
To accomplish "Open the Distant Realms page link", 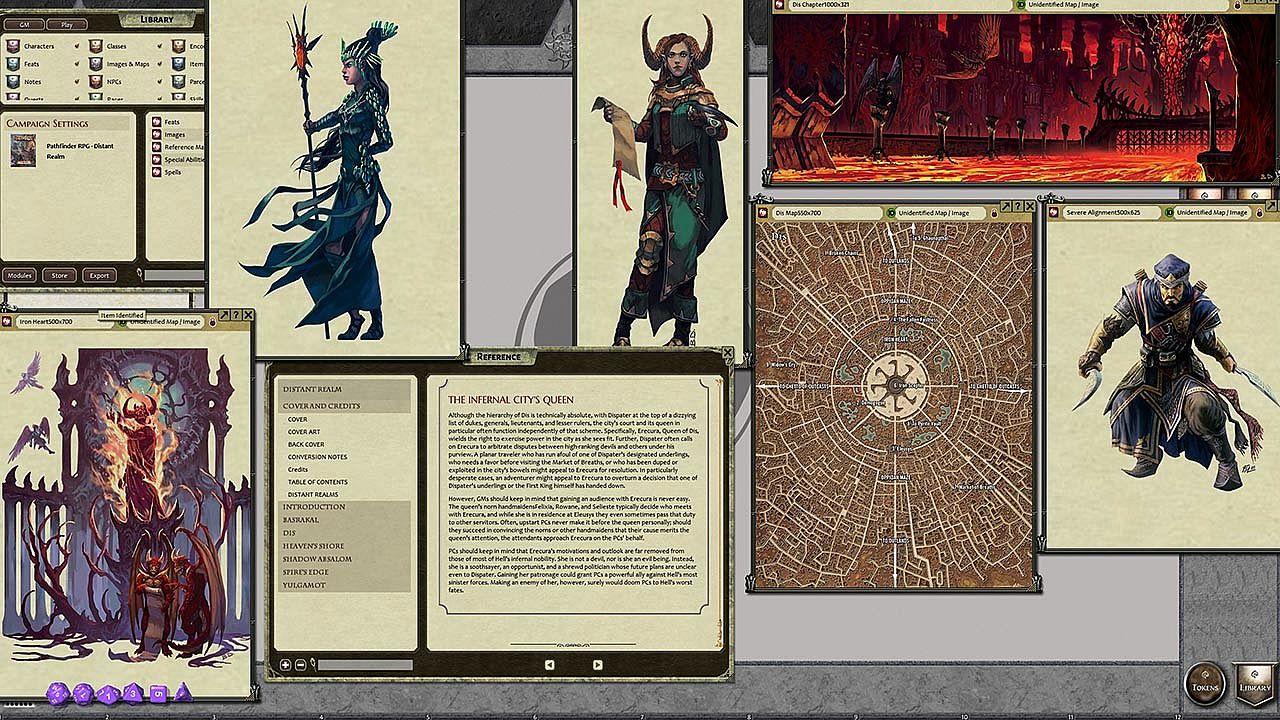I will tap(313, 494).
